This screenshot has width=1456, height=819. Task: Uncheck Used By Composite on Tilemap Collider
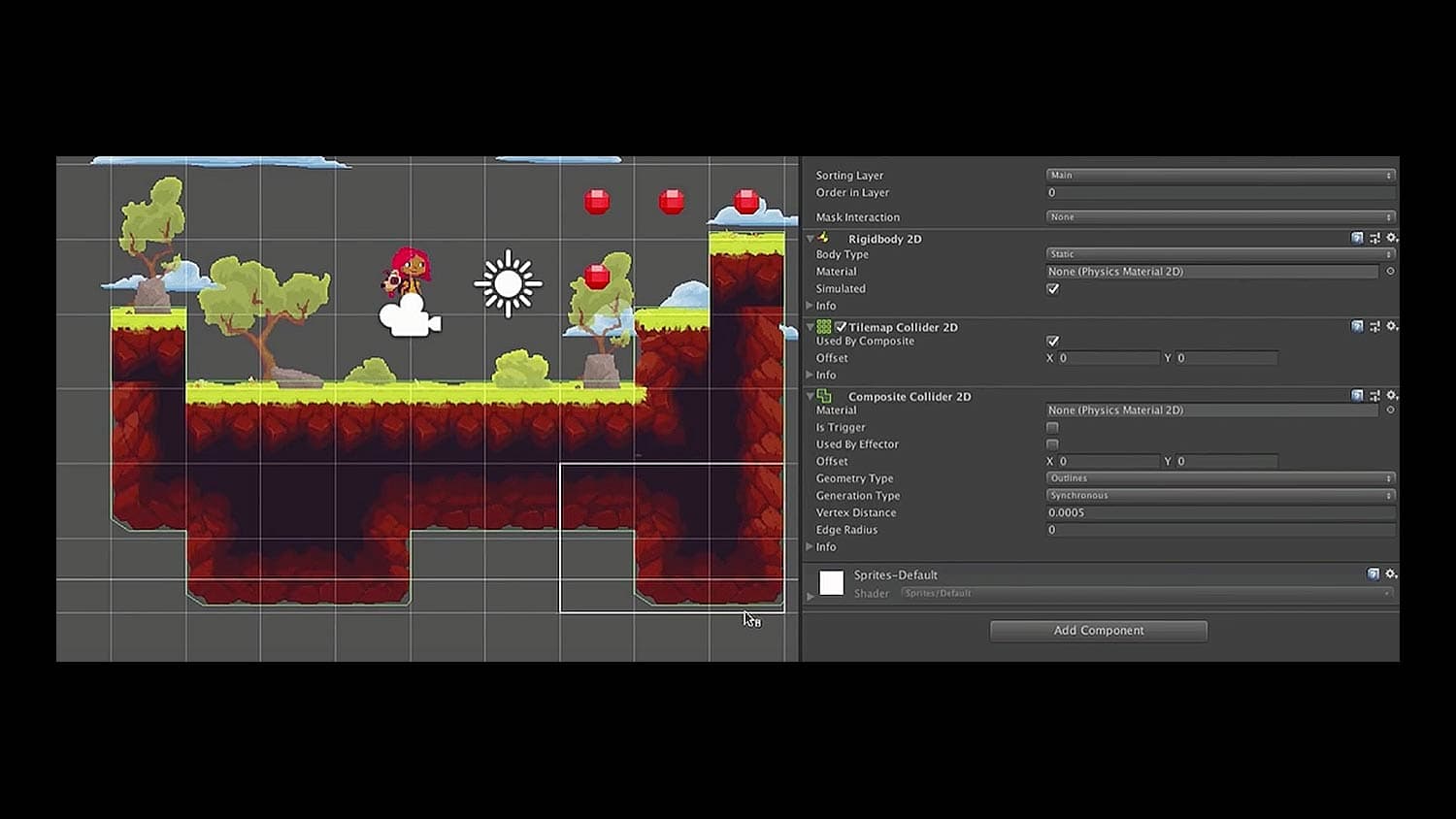pos(1052,341)
